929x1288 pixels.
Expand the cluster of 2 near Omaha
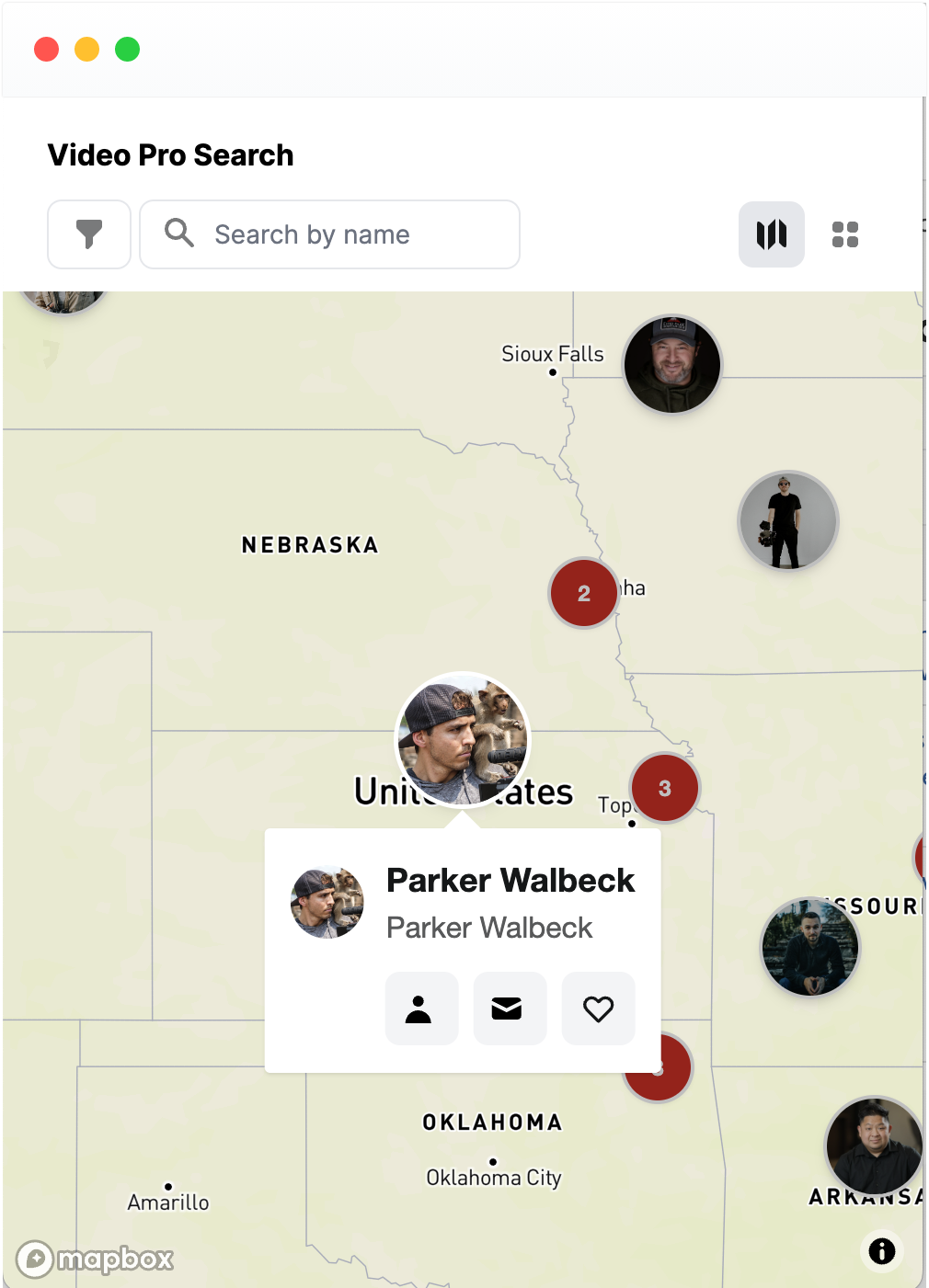pos(583,593)
